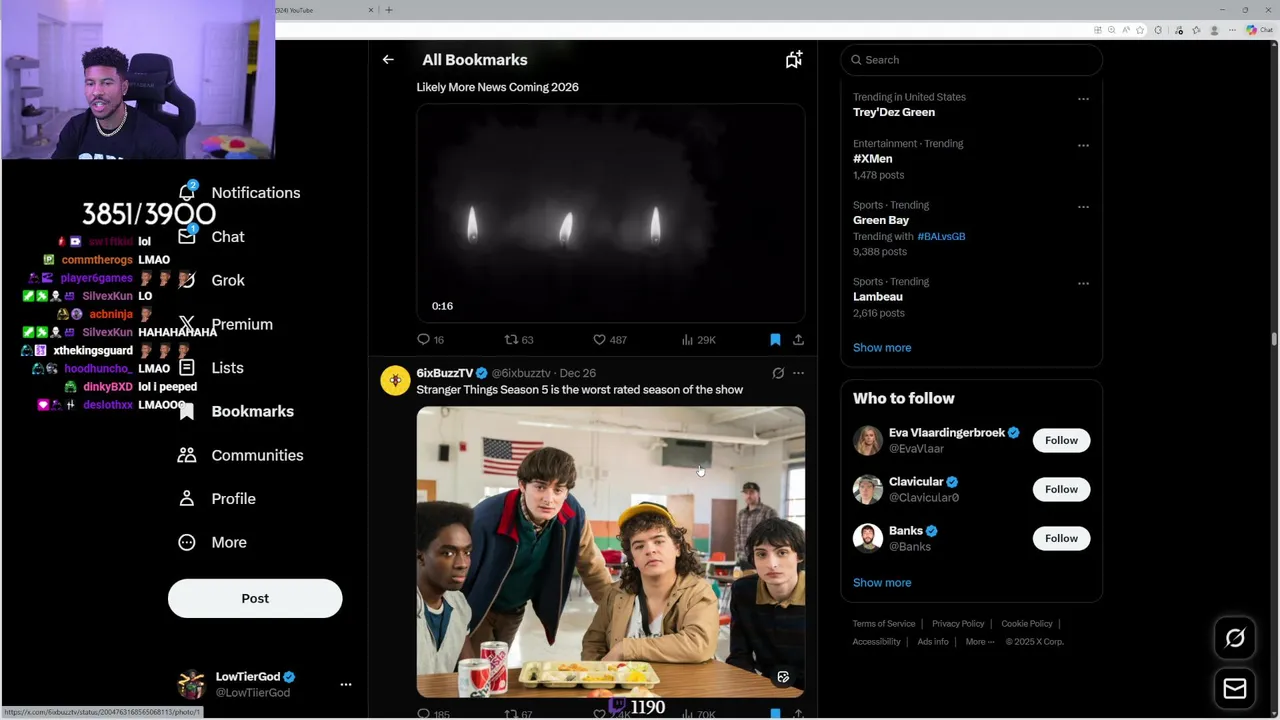Image resolution: width=1280 pixels, height=720 pixels.
Task: Go to Profile via the person icon
Action: pos(187,498)
